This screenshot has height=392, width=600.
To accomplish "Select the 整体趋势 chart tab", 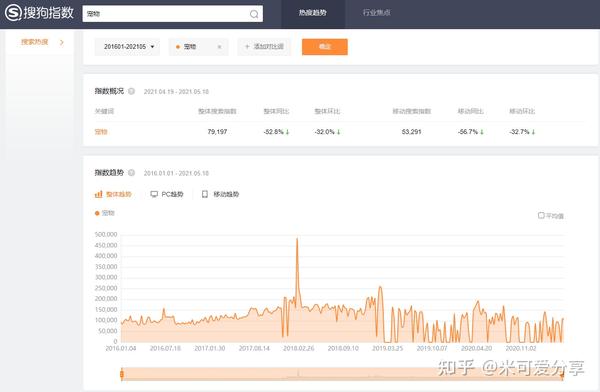I will click(x=113, y=194).
